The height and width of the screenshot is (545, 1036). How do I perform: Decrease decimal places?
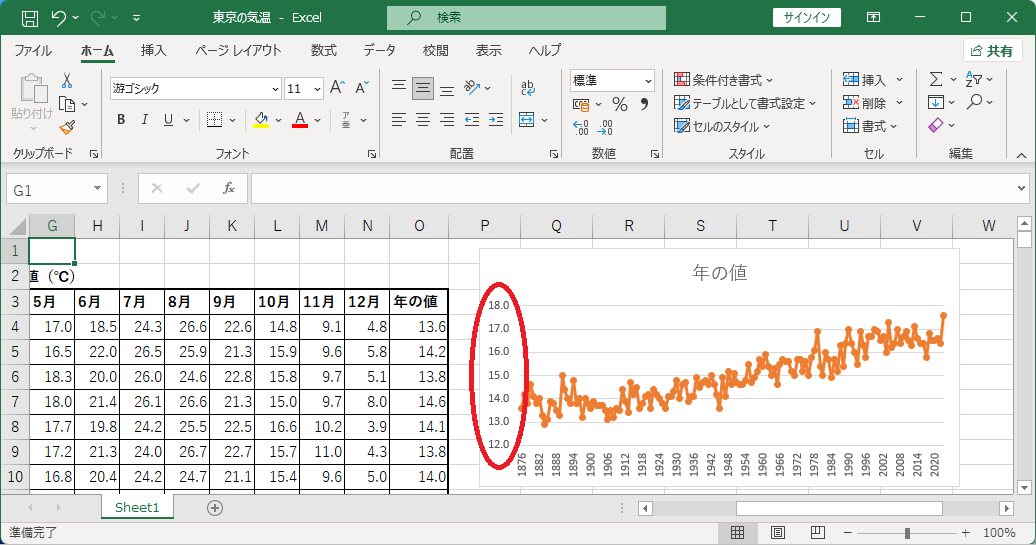(605, 128)
